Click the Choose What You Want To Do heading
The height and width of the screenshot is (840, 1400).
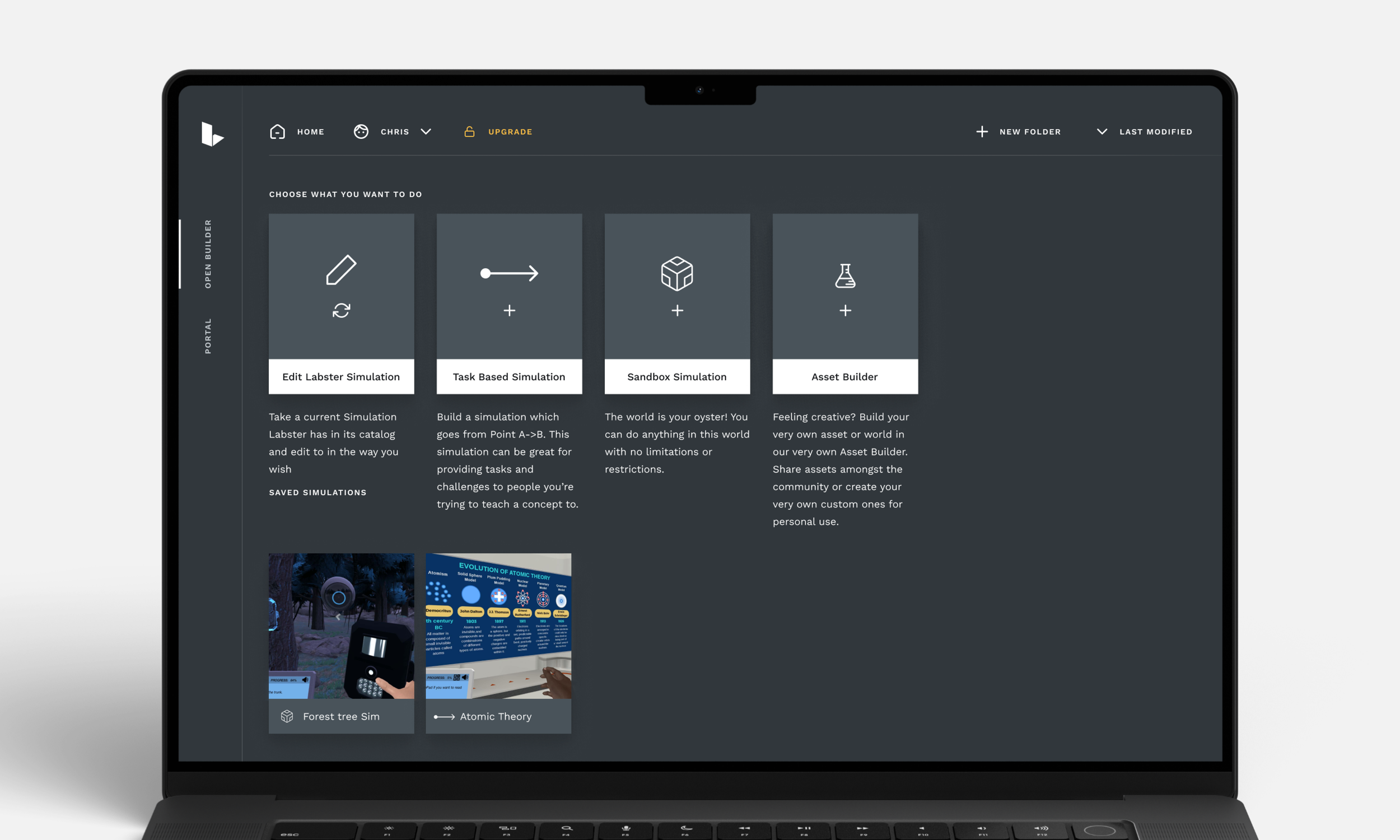pos(345,194)
